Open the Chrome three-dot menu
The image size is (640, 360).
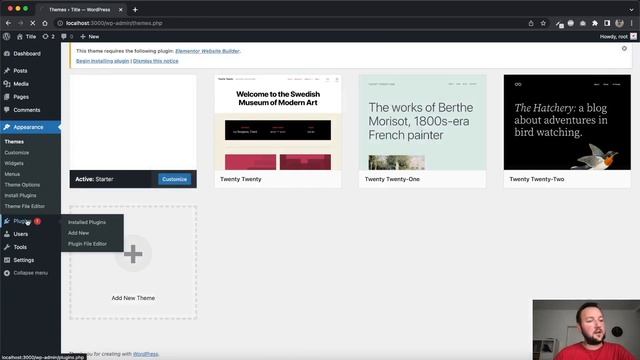click(631, 23)
